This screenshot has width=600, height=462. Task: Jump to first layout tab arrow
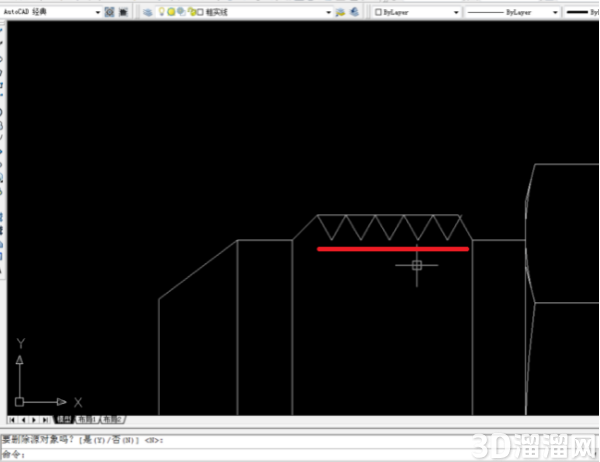tap(13, 420)
